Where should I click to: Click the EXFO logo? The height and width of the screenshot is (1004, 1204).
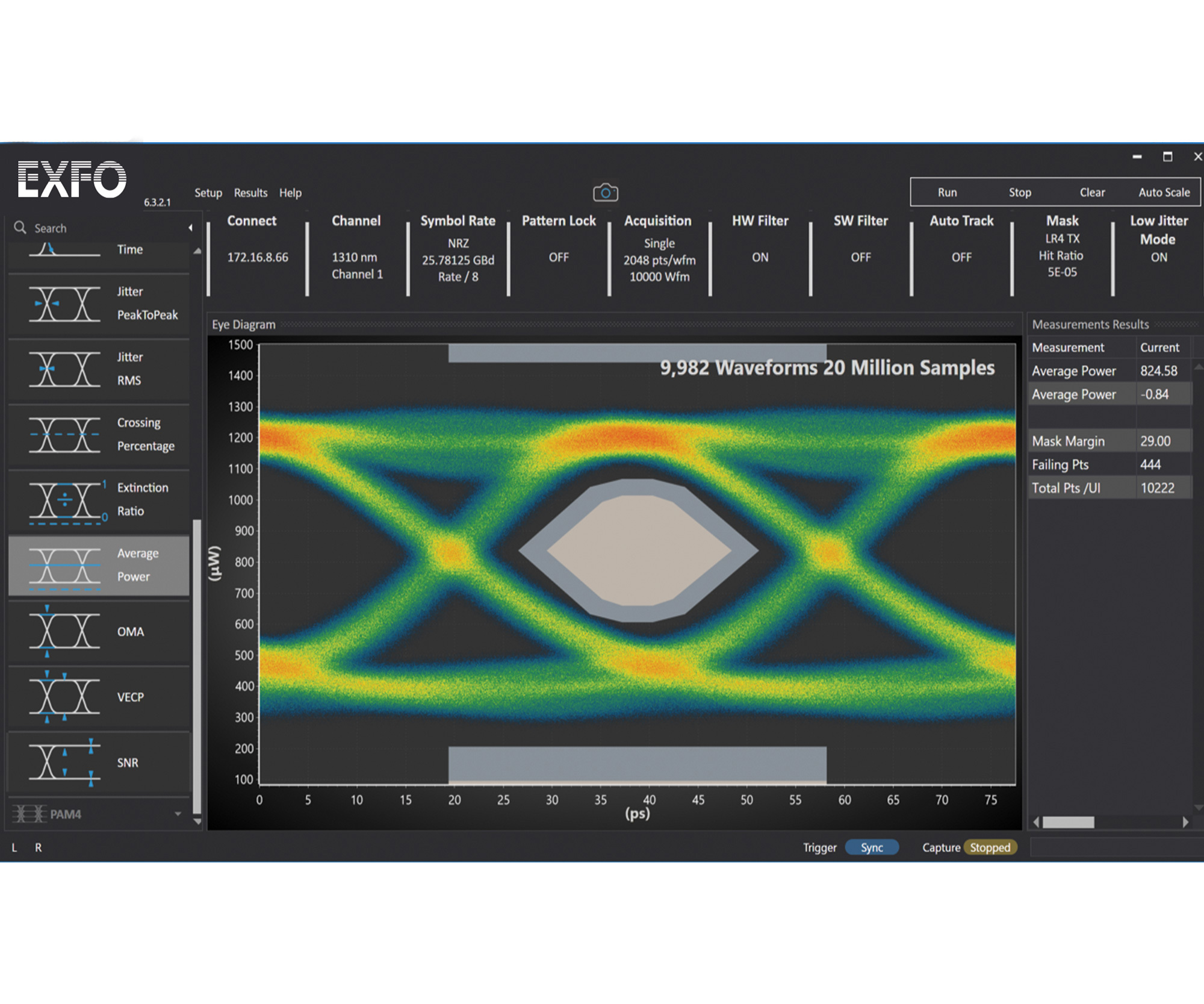(72, 179)
